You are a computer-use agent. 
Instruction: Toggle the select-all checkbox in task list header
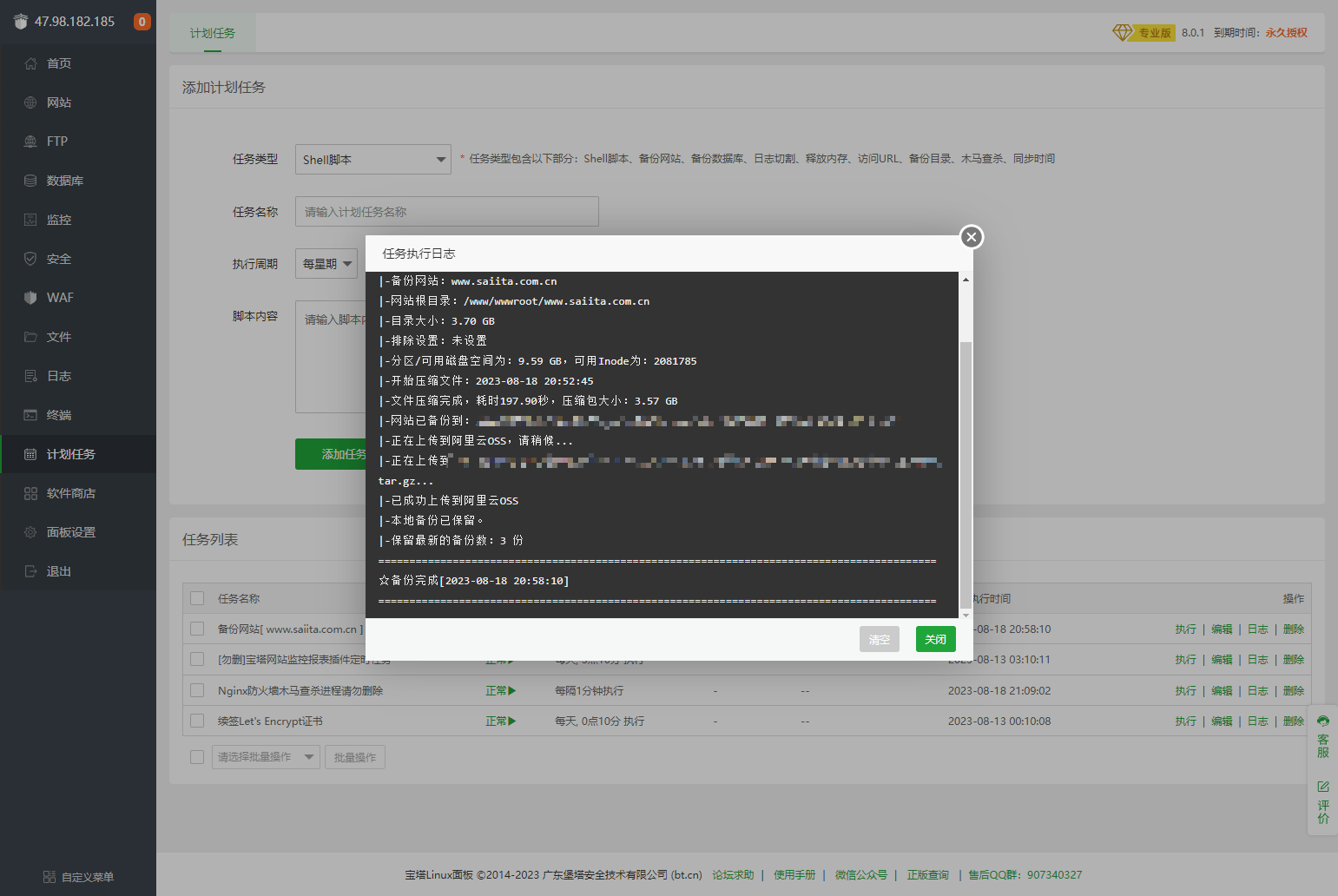[x=197, y=598]
